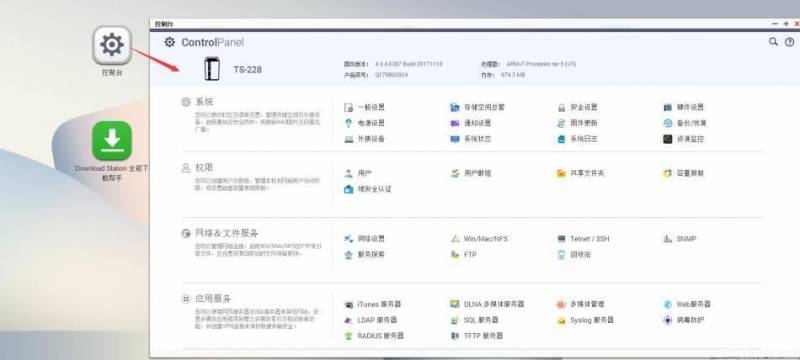Open 共享文件夹 shared folders
The height and width of the screenshot is (360, 800).
[581, 173]
